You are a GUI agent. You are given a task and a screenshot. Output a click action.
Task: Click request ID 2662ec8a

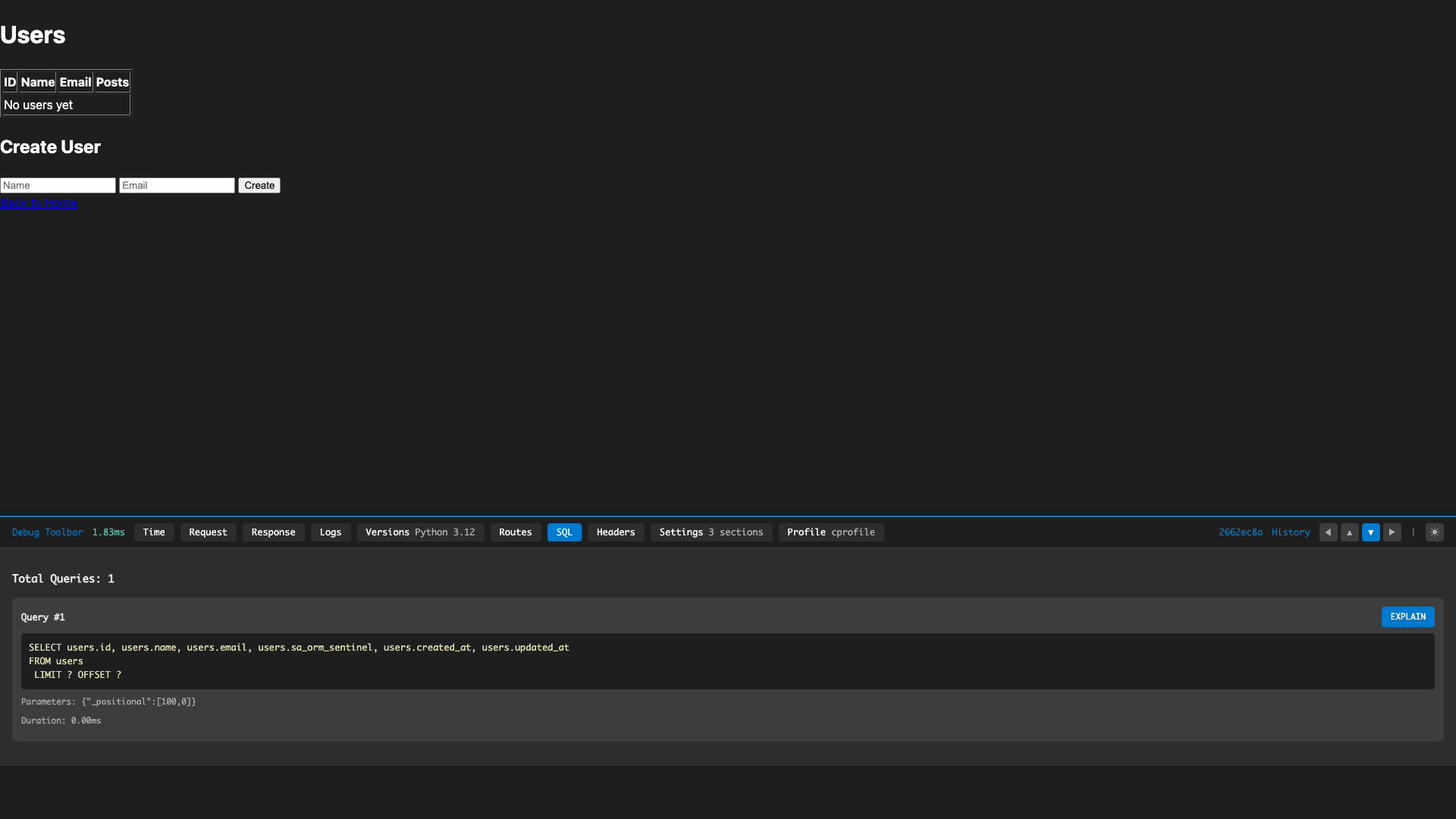(1240, 532)
